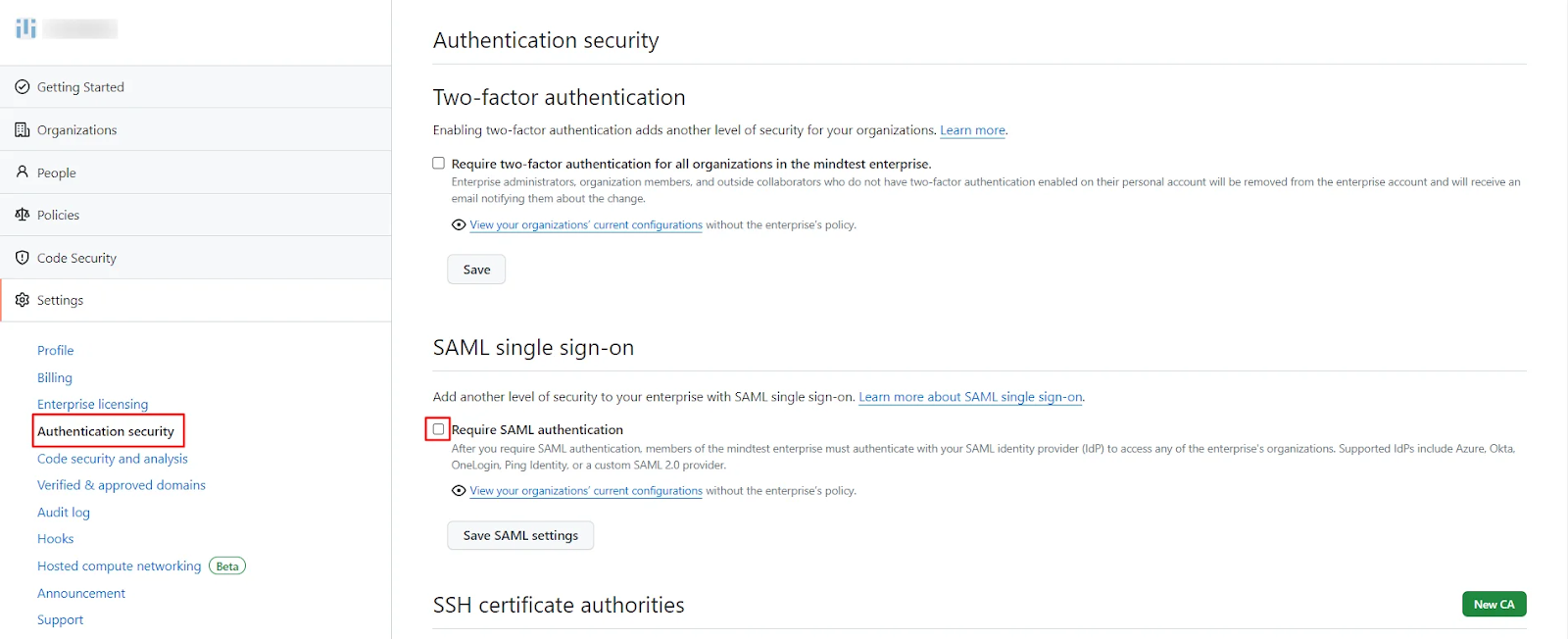Create a New CA for SSH certificates

(1494, 605)
